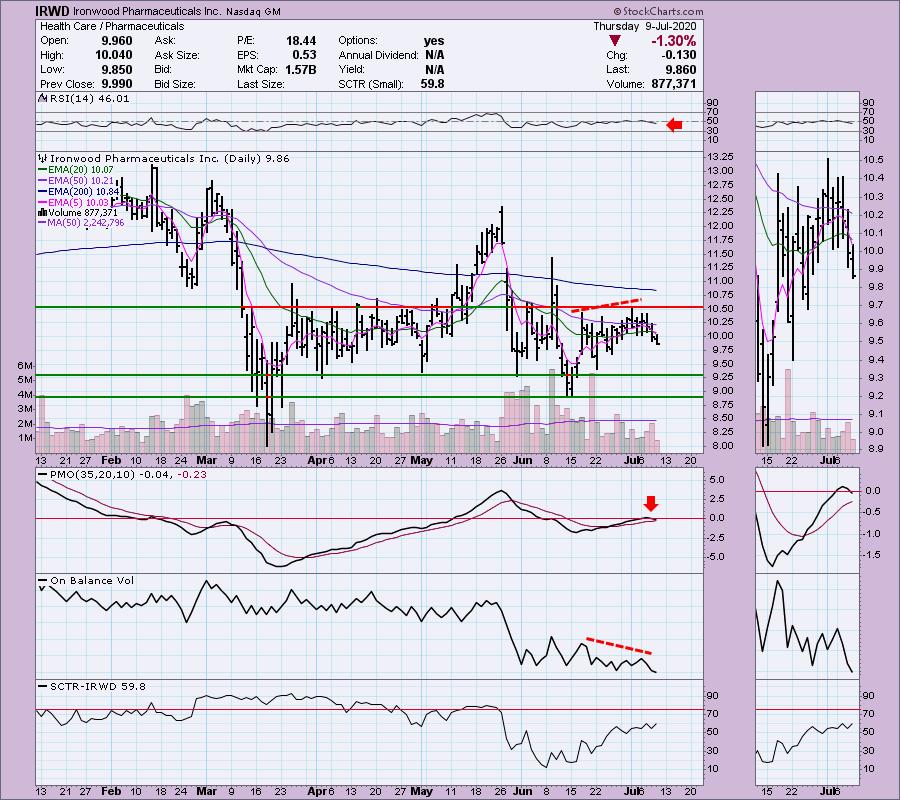900x800 pixels.
Task: Click the IRWD ticker symbol heading
Action: tap(53, 11)
